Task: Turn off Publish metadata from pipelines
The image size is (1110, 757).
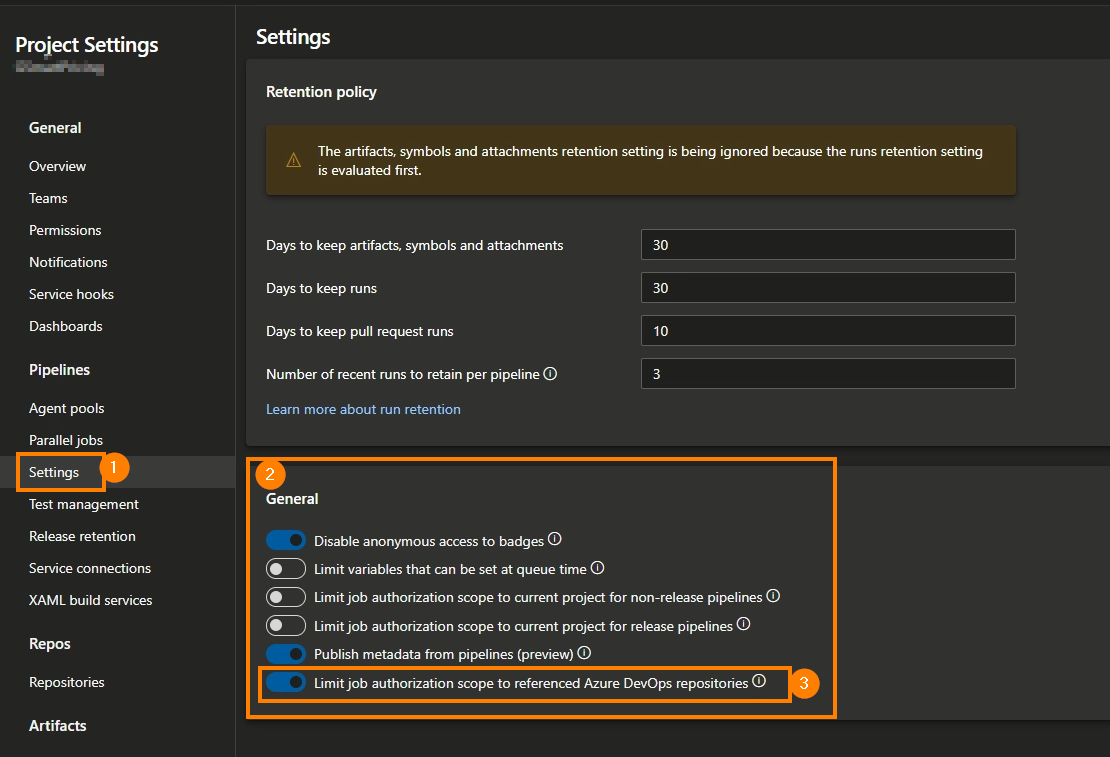Action: tap(286, 654)
